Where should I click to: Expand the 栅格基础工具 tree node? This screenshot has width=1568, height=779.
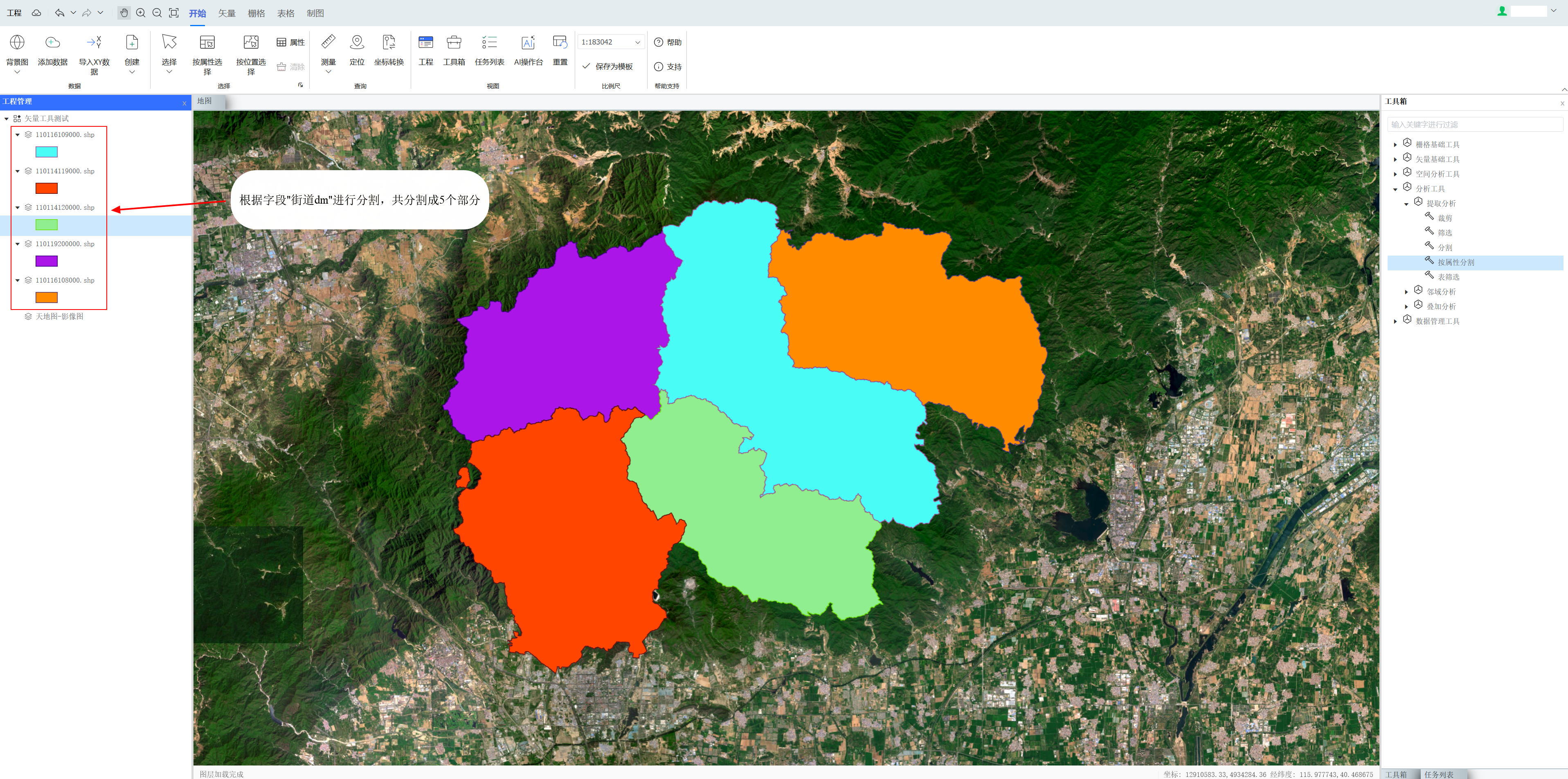(x=1395, y=145)
